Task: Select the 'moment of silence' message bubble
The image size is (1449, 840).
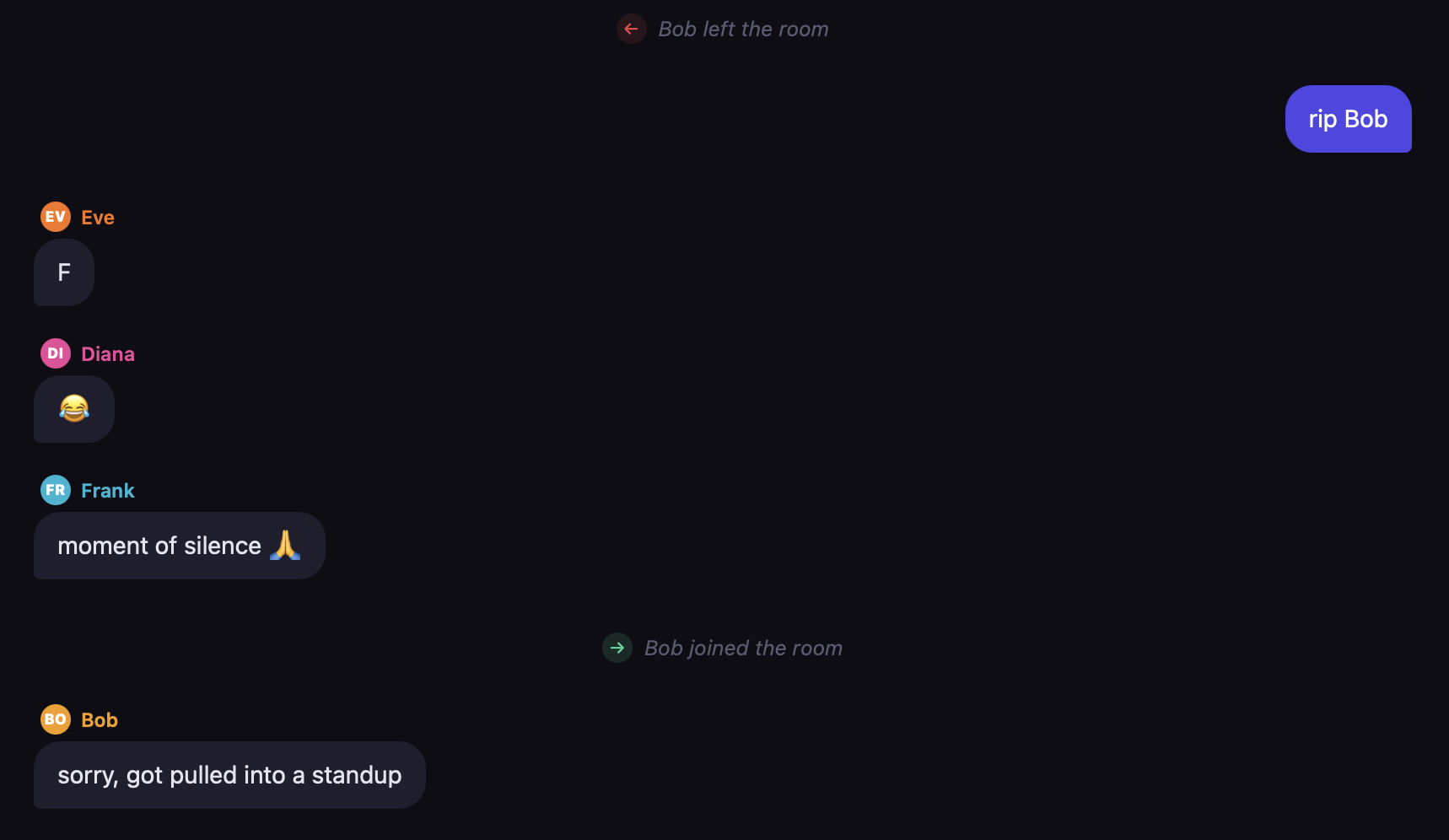Action: point(179,546)
